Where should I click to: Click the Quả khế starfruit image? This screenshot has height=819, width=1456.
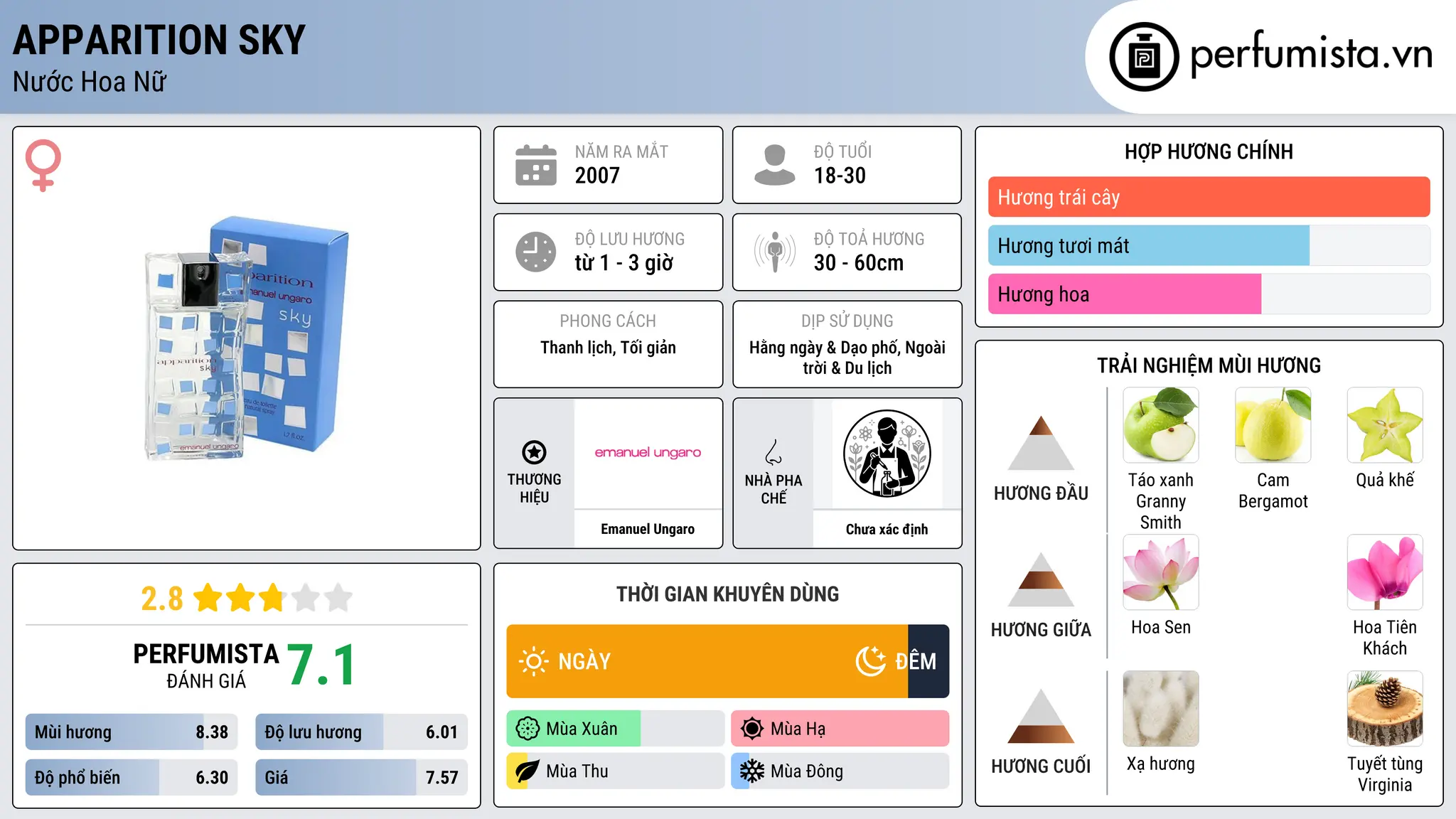pos(1385,425)
